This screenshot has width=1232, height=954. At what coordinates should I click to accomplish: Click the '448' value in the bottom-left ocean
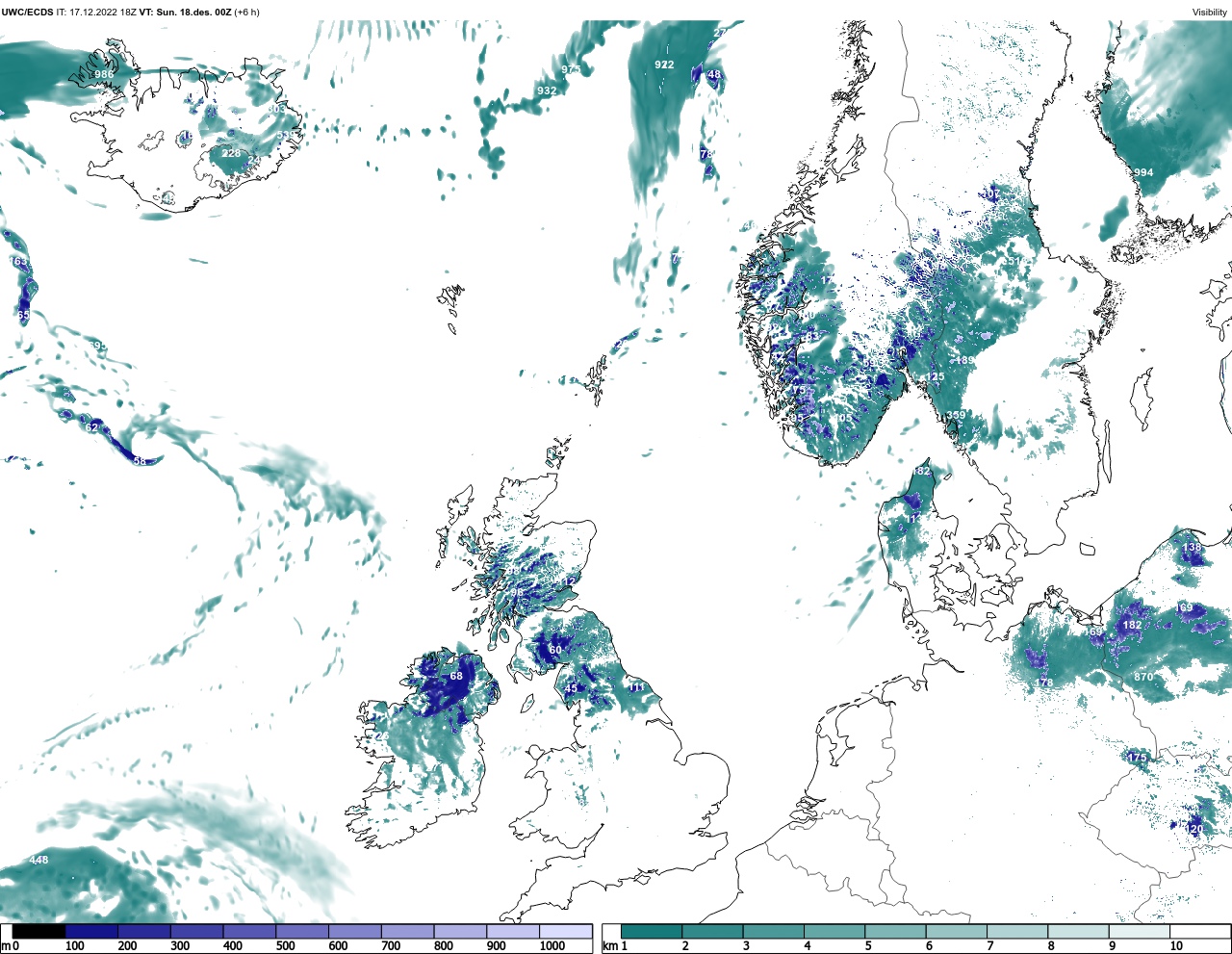tap(38, 860)
